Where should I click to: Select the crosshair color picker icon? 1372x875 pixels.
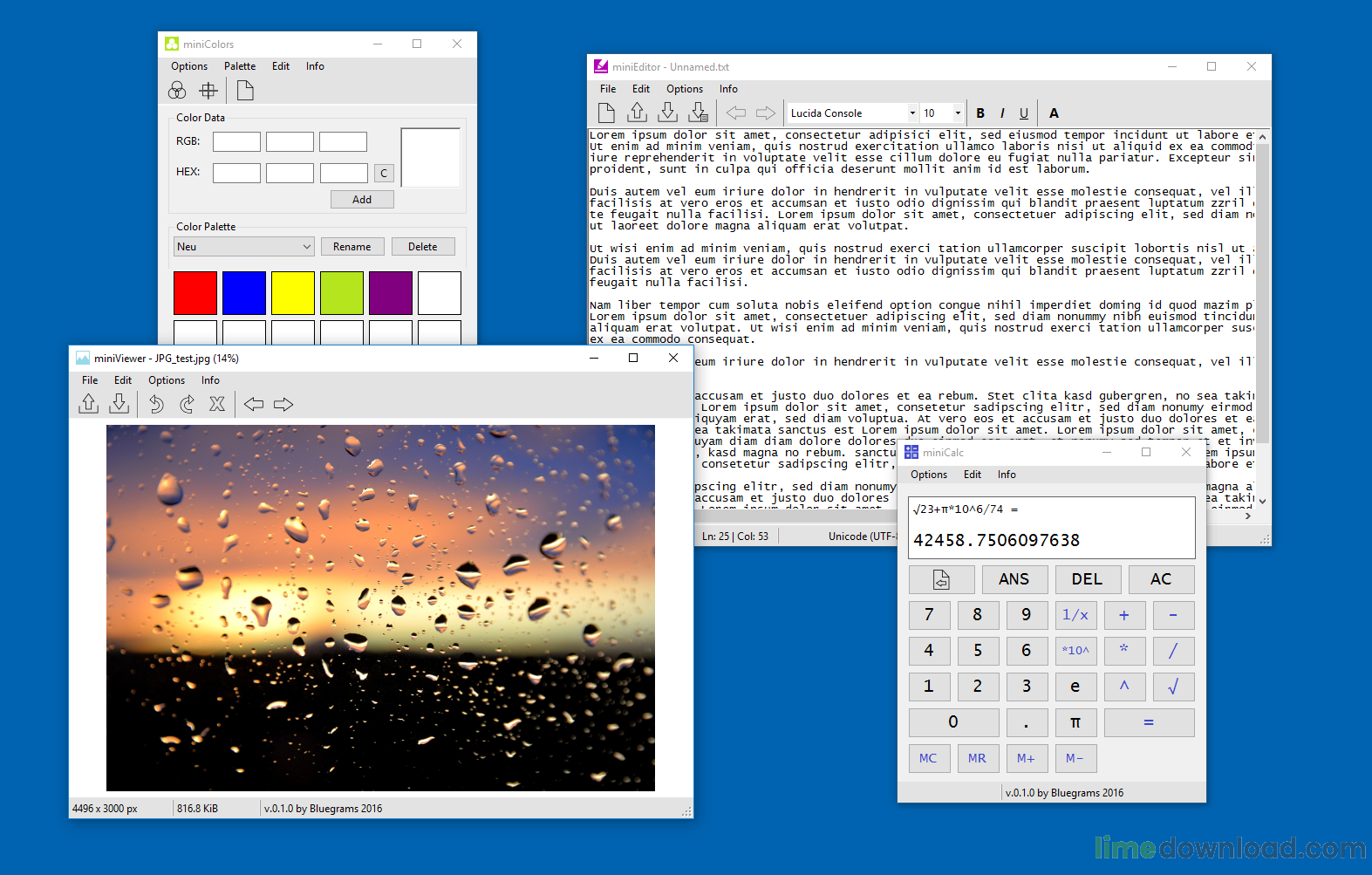pos(208,90)
